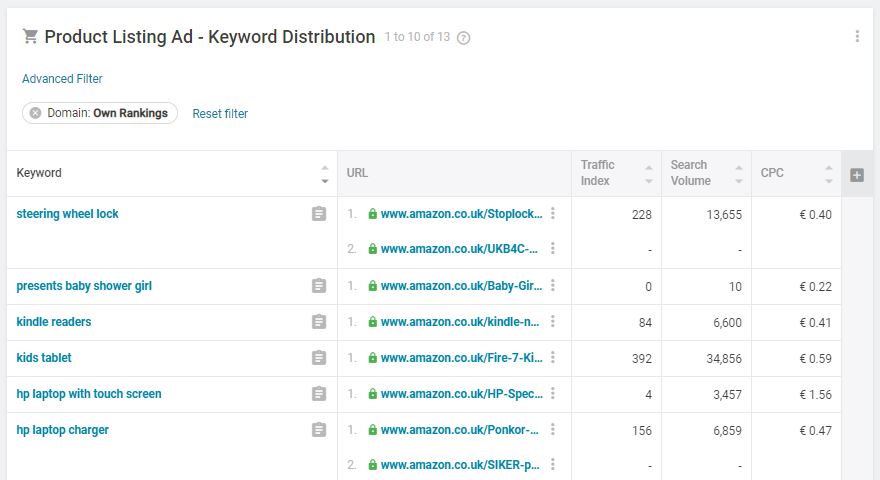Remove the Own Rankings domain filter chip
880x480 pixels.
pos(35,113)
